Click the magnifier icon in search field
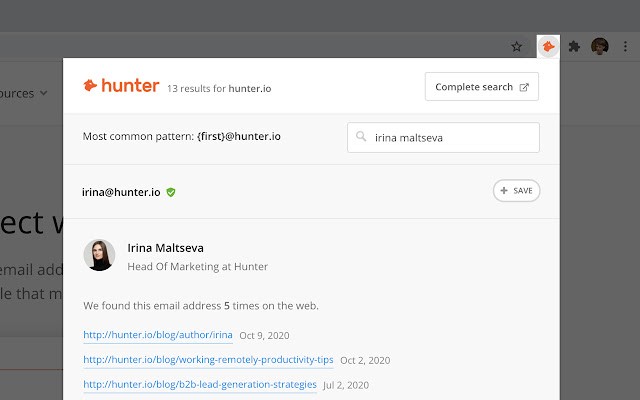Image resolution: width=640 pixels, height=400 pixels. click(x=360, y=138)
